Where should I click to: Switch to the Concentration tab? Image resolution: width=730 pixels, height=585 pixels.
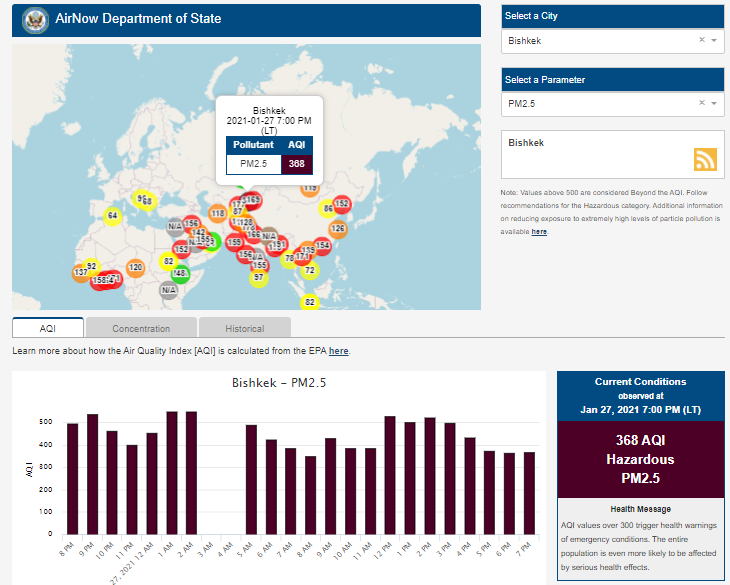coord(141,328)
